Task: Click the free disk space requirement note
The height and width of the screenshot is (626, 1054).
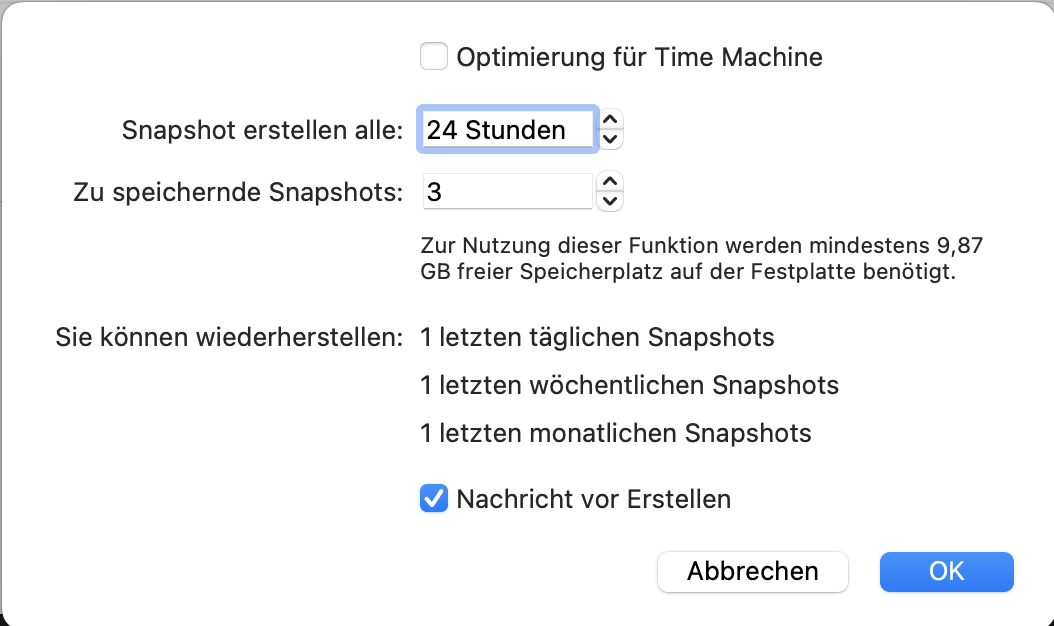Action: 689,258
